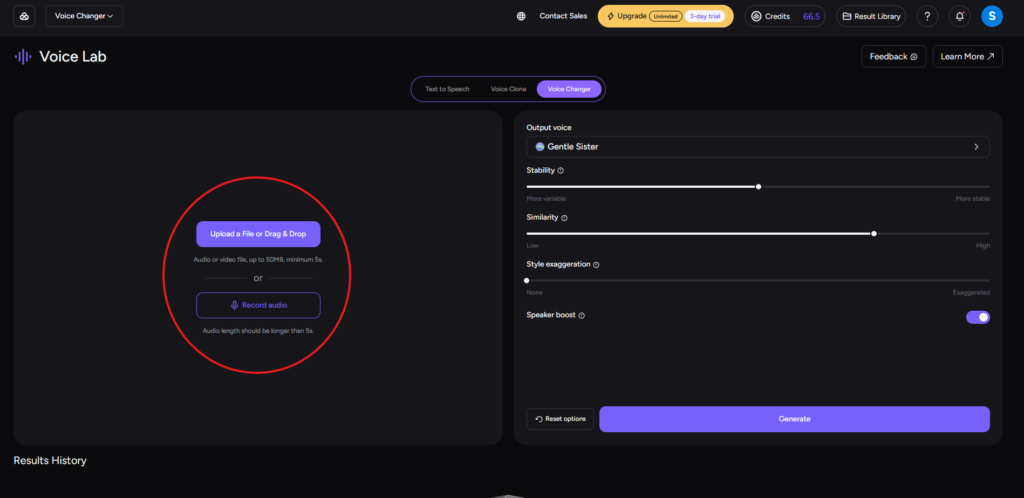The height and width of the screenshot is (498, 1024).
Task: Click the Speaker boost info icon
Action: [581, 315]
